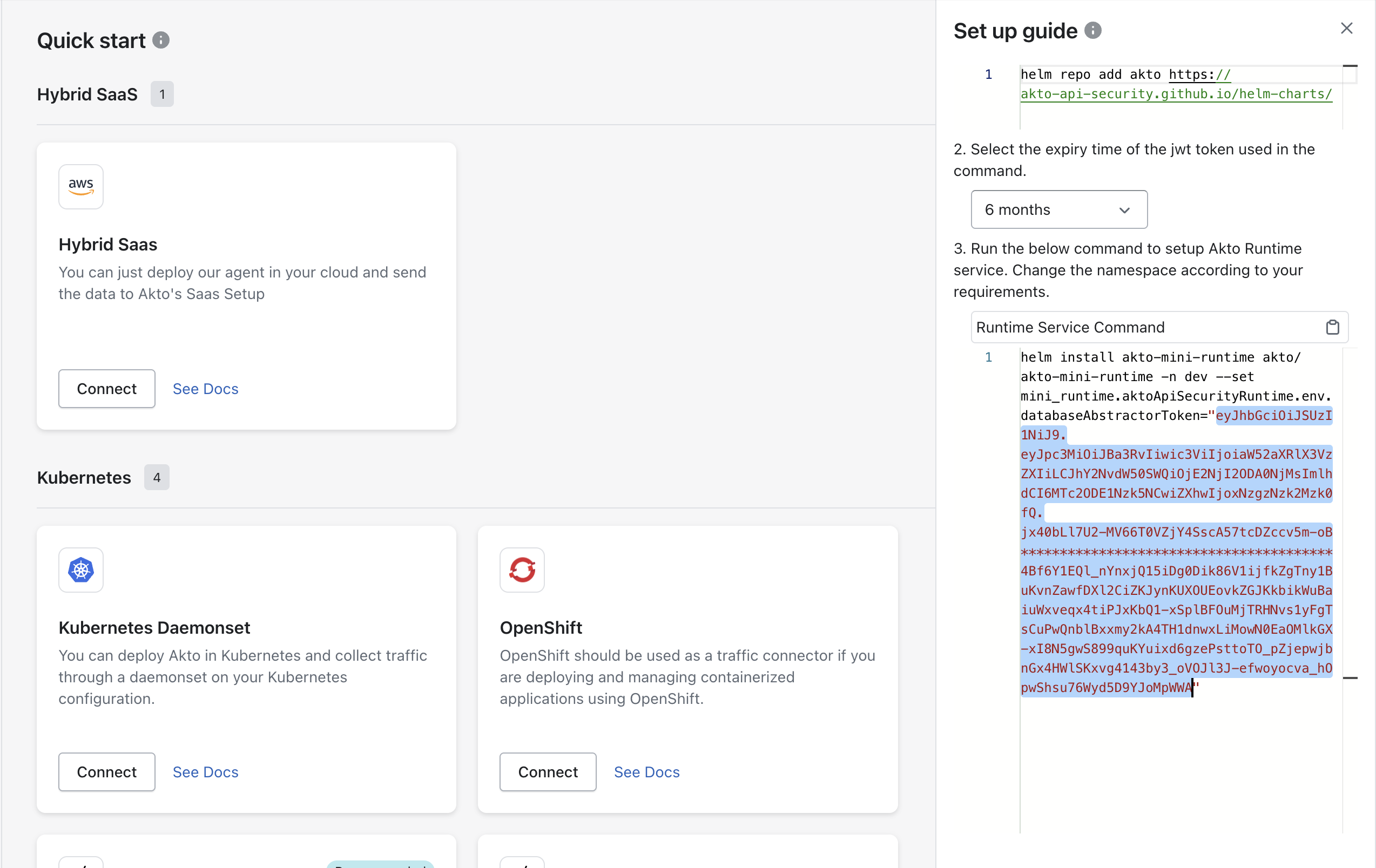
Task: Copy the Runtime Service Command via clipboard icon
Action: 1332,327
